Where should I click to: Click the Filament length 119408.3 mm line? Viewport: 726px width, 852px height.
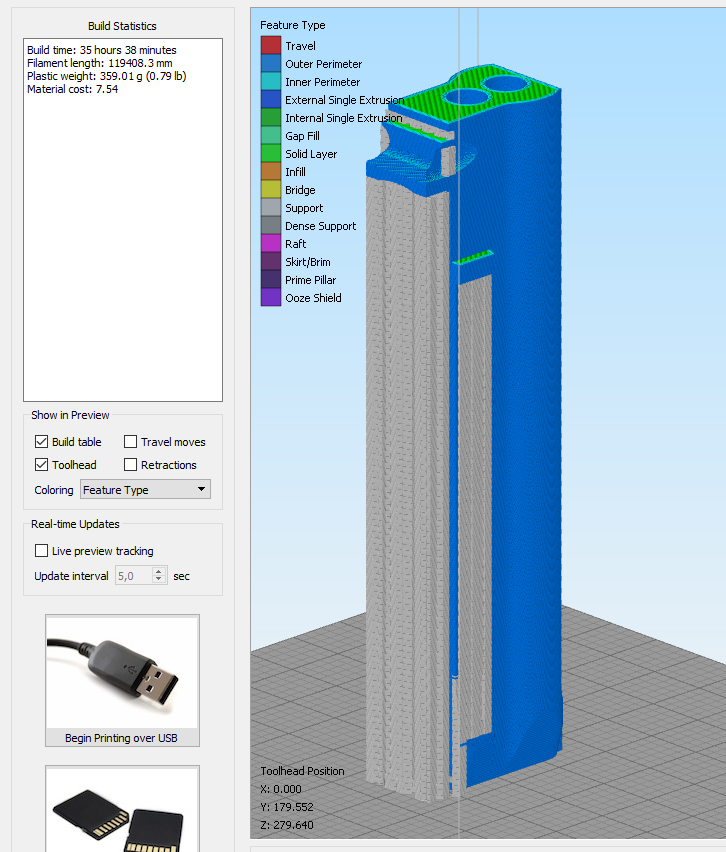point(99,63)
